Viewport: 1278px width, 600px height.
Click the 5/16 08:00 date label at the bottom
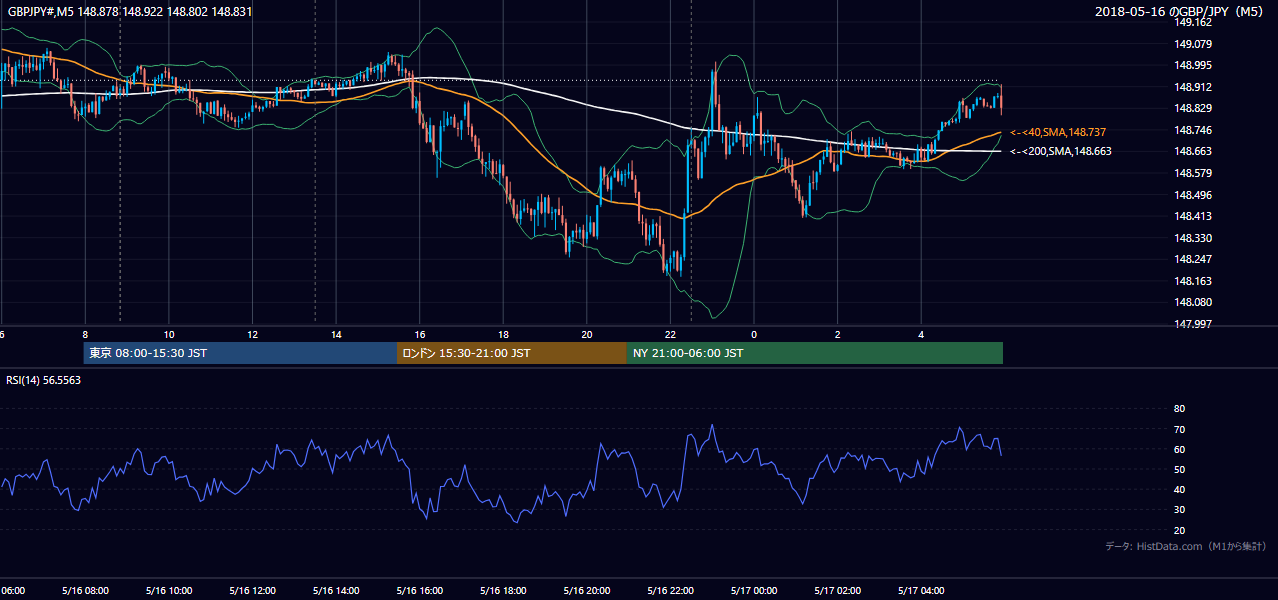[x=85, y=591]
